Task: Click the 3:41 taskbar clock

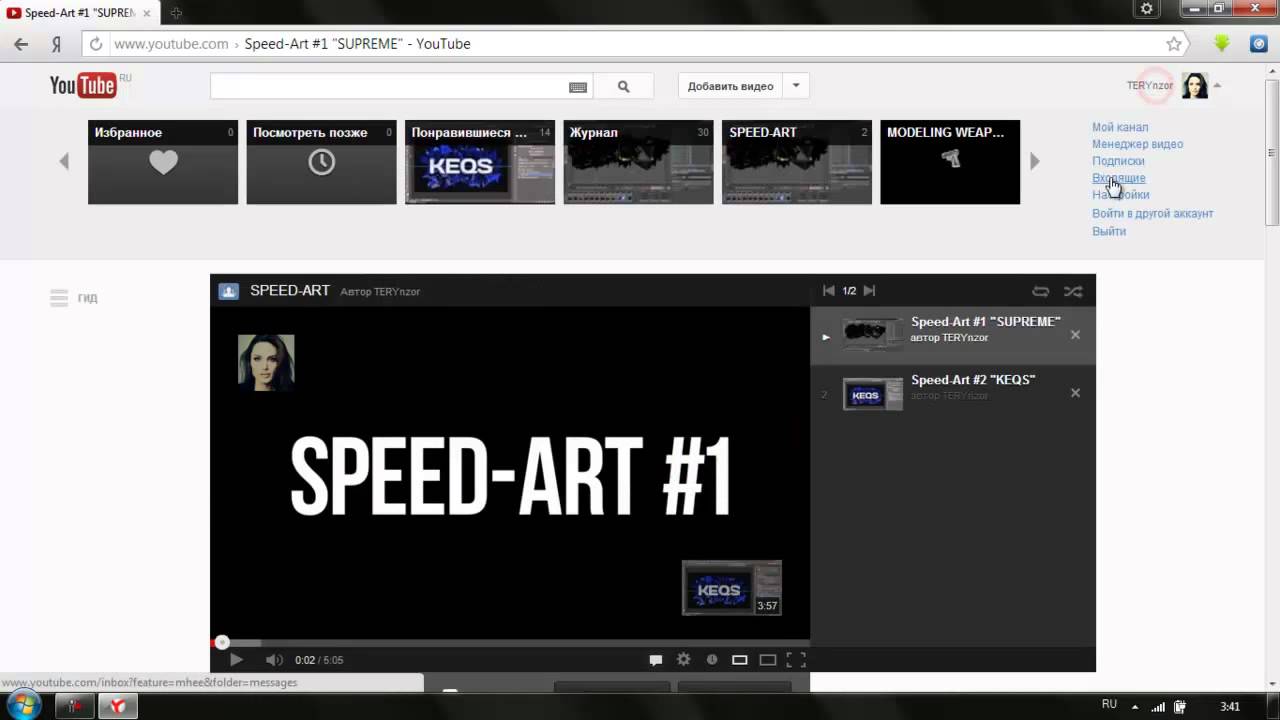Action: tap(1230, 706)
